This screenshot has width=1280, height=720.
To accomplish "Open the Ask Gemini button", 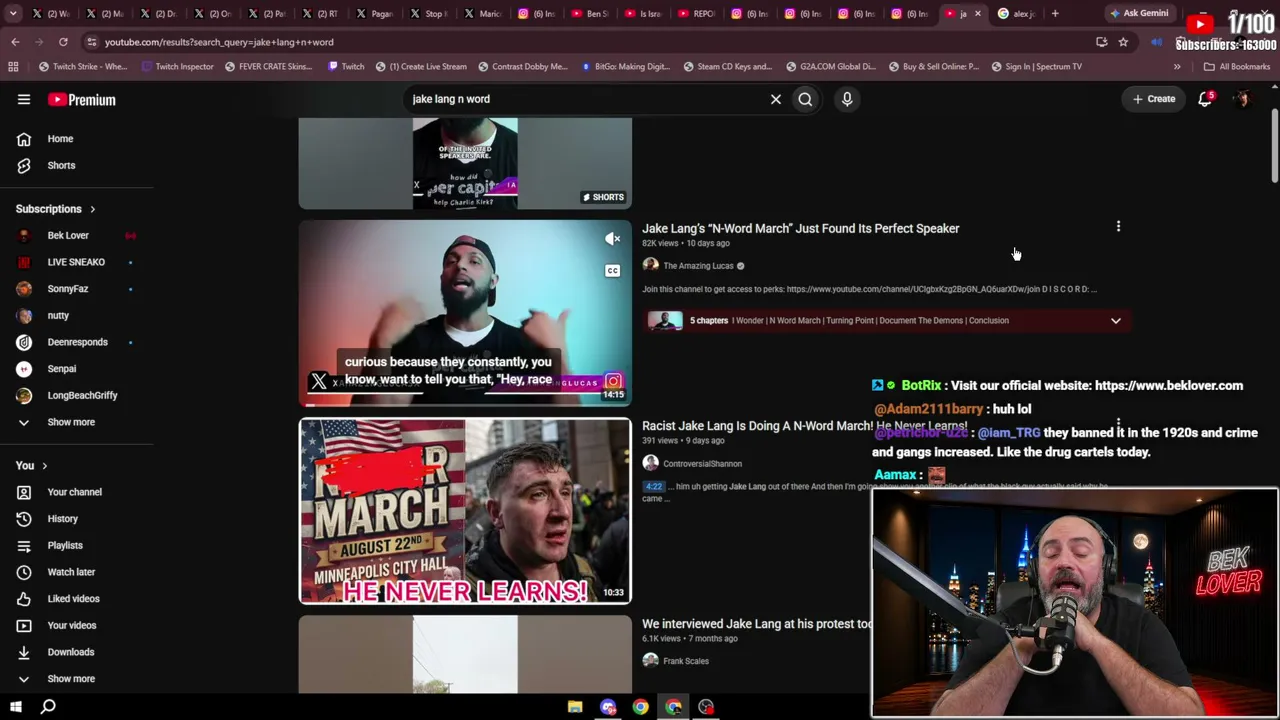I will [1139, 14].
